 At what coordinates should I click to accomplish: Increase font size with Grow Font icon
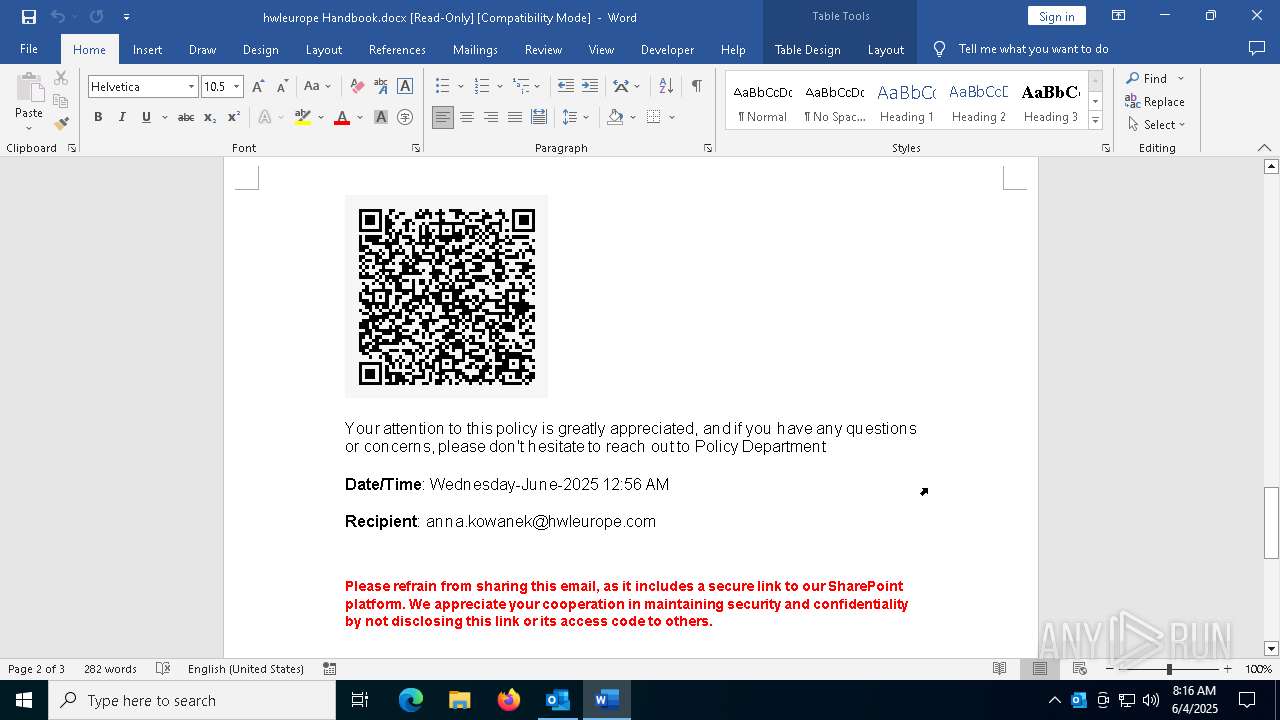259,86
